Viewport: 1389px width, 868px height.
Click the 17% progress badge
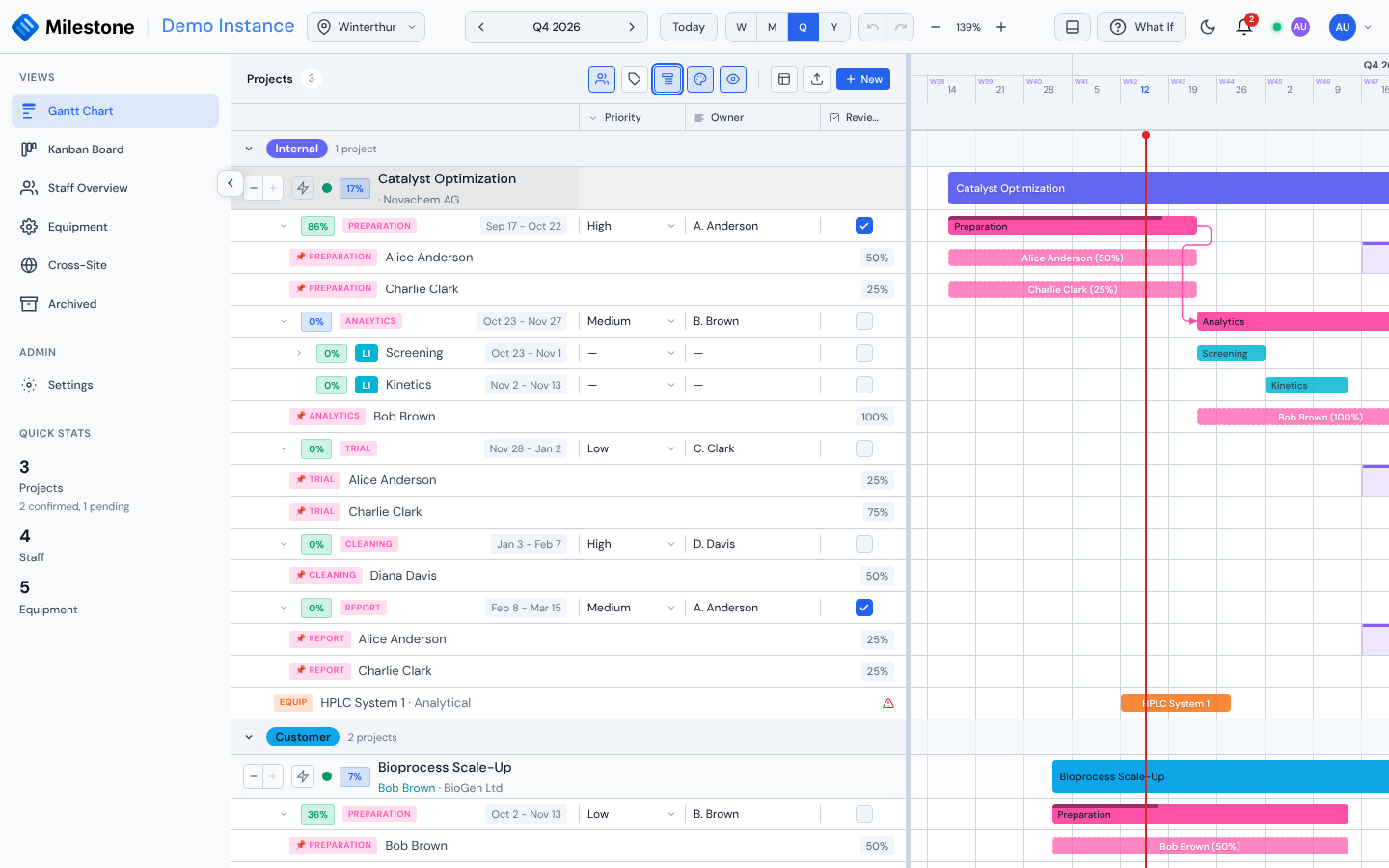tap(355, 188)
